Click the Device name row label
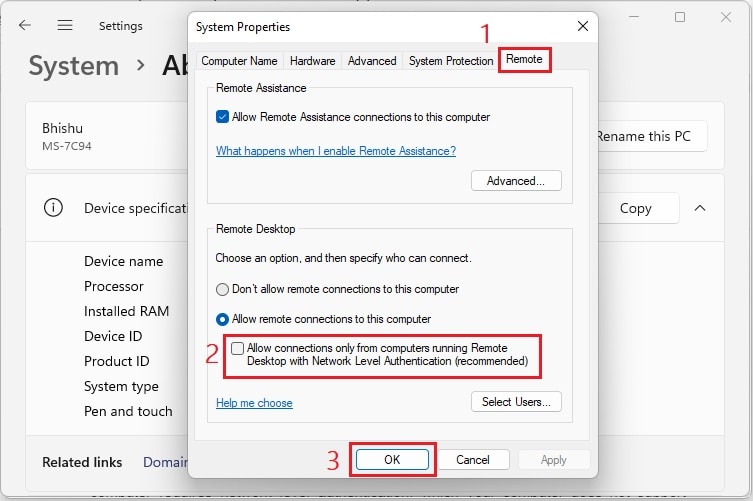Screen dimensions: 753x501 click(123, 261)
